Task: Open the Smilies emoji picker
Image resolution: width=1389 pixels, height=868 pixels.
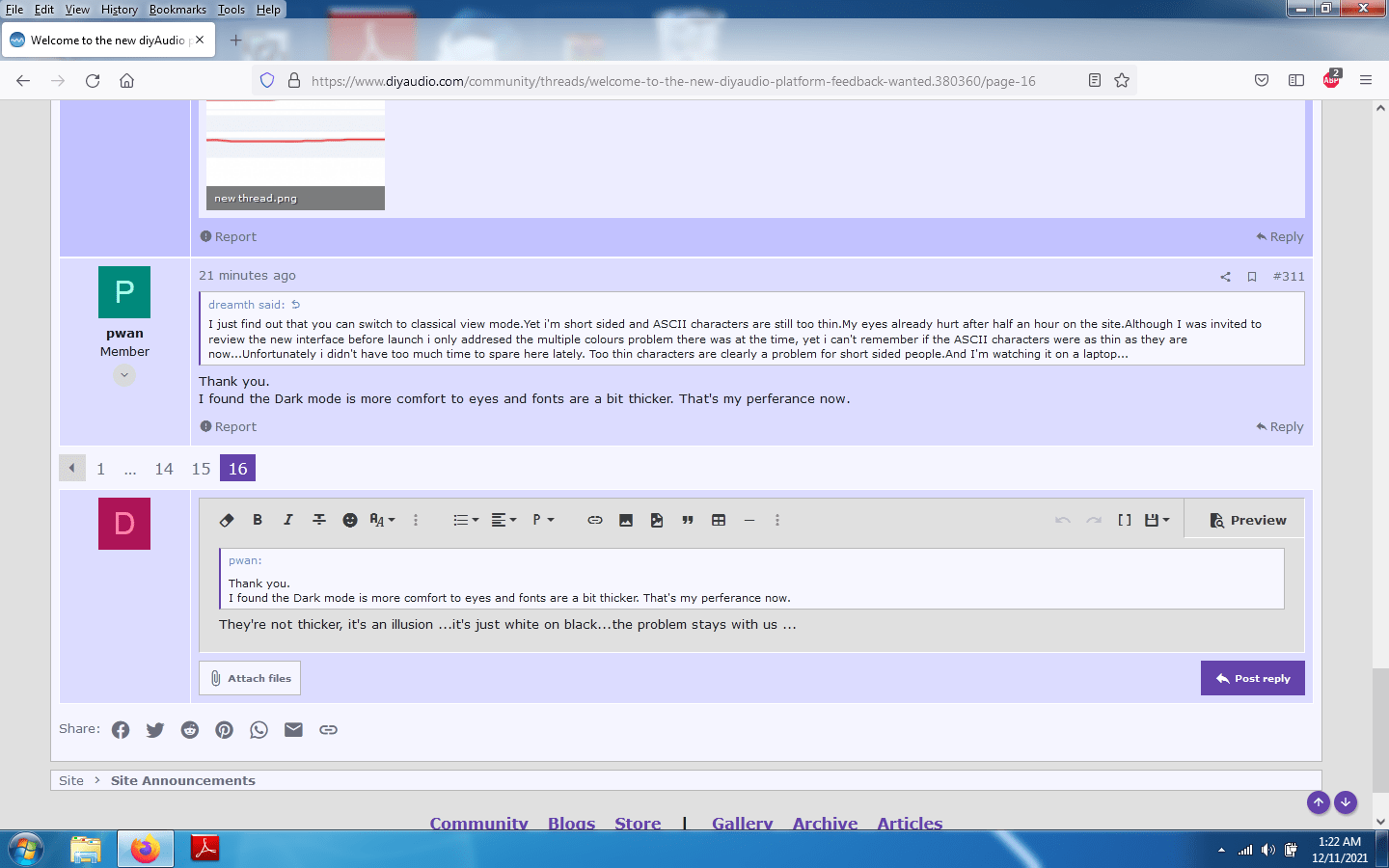Action: point(350,520)
